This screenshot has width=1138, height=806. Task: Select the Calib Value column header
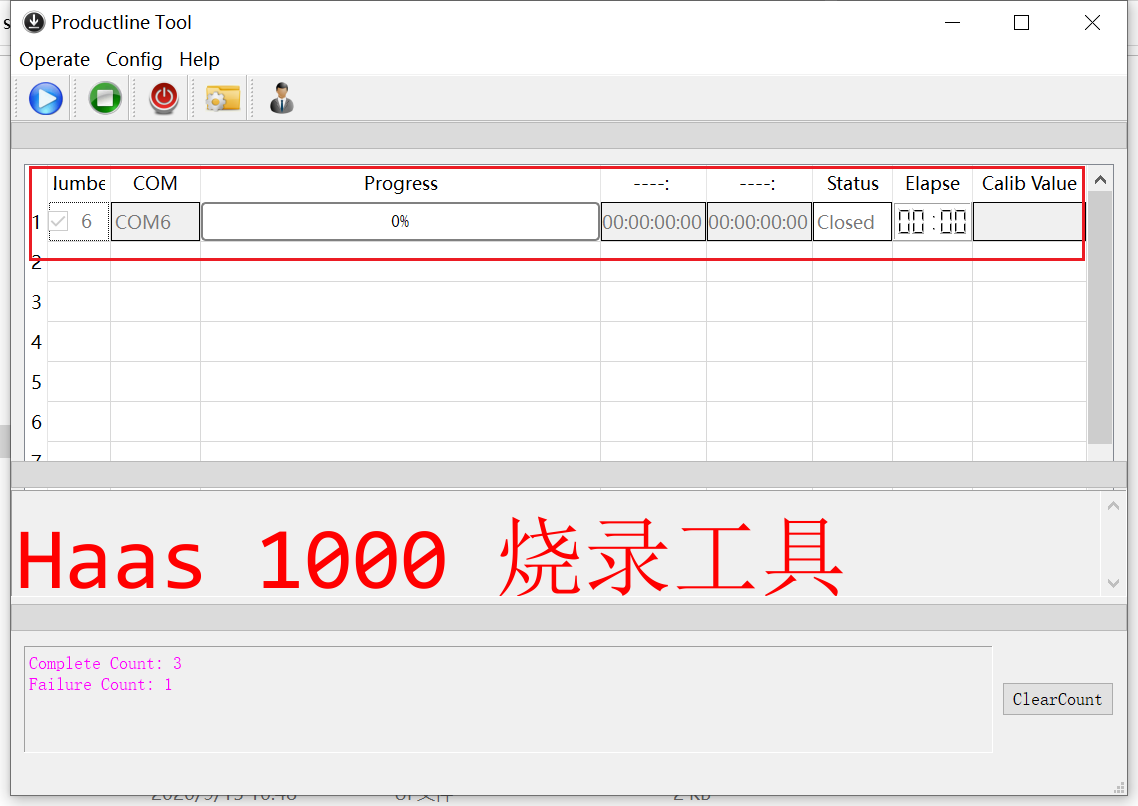[x=1029, y=184]
